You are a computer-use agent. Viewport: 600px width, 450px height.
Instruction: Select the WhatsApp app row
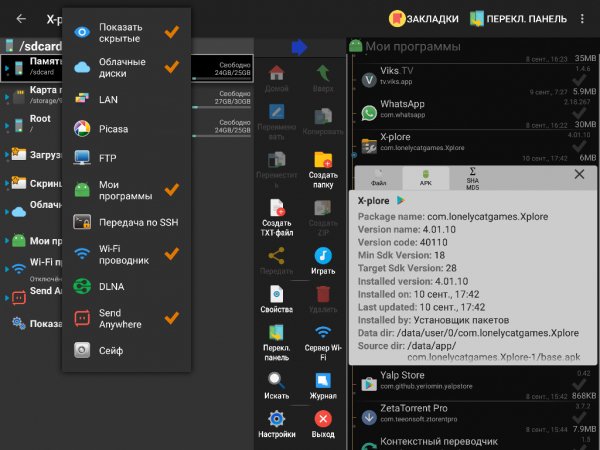tap(474, 112)
